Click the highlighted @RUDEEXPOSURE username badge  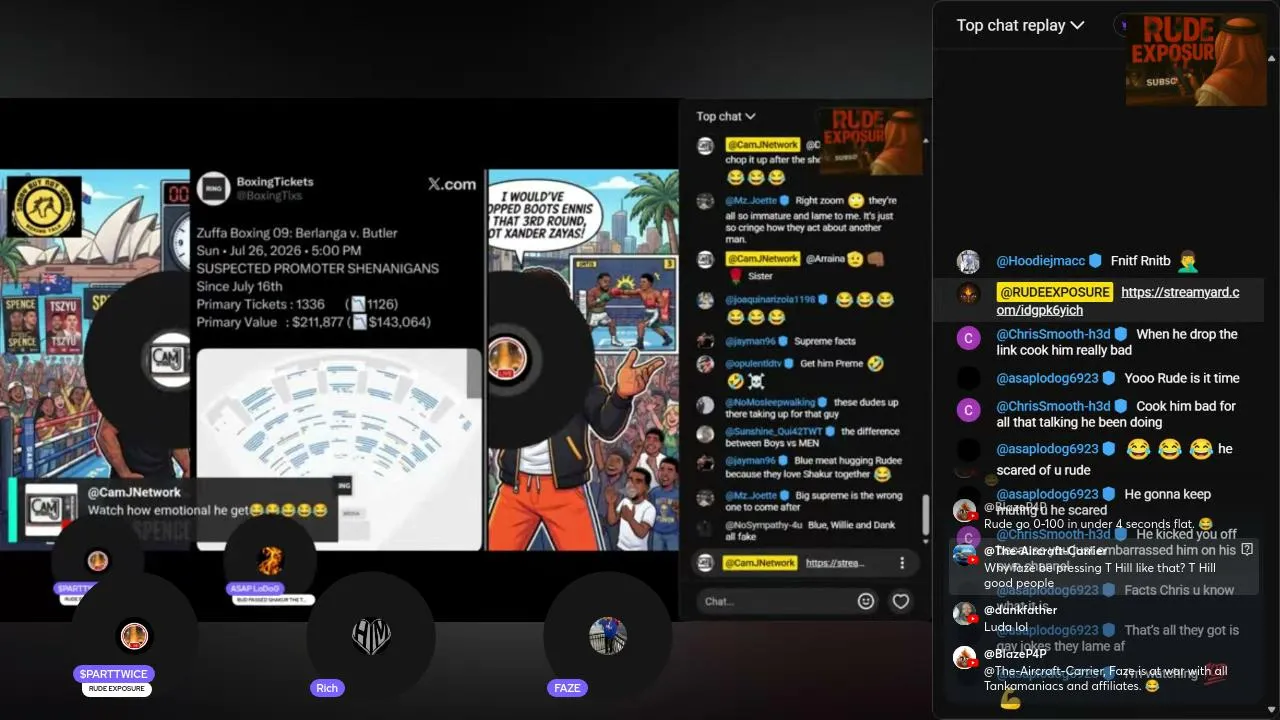1054,292
